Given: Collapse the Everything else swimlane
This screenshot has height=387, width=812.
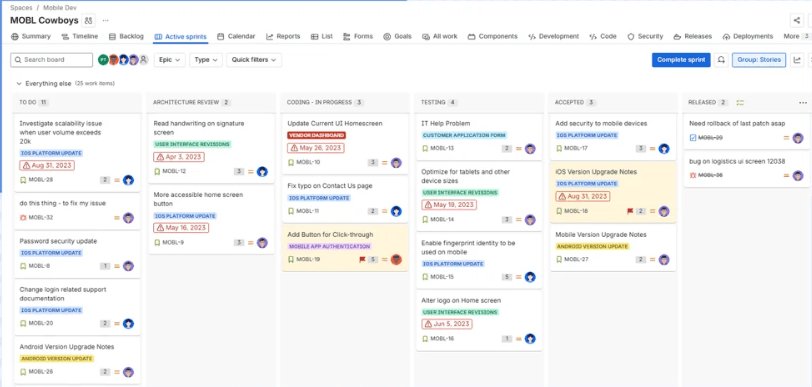Looking at the screenshot, I should (19, 83).
